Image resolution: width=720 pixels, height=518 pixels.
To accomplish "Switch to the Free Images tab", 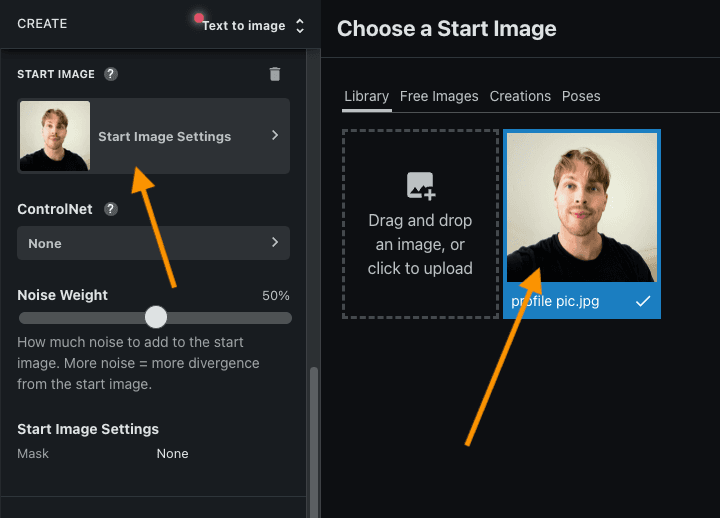I will click(x=439, y=96).
